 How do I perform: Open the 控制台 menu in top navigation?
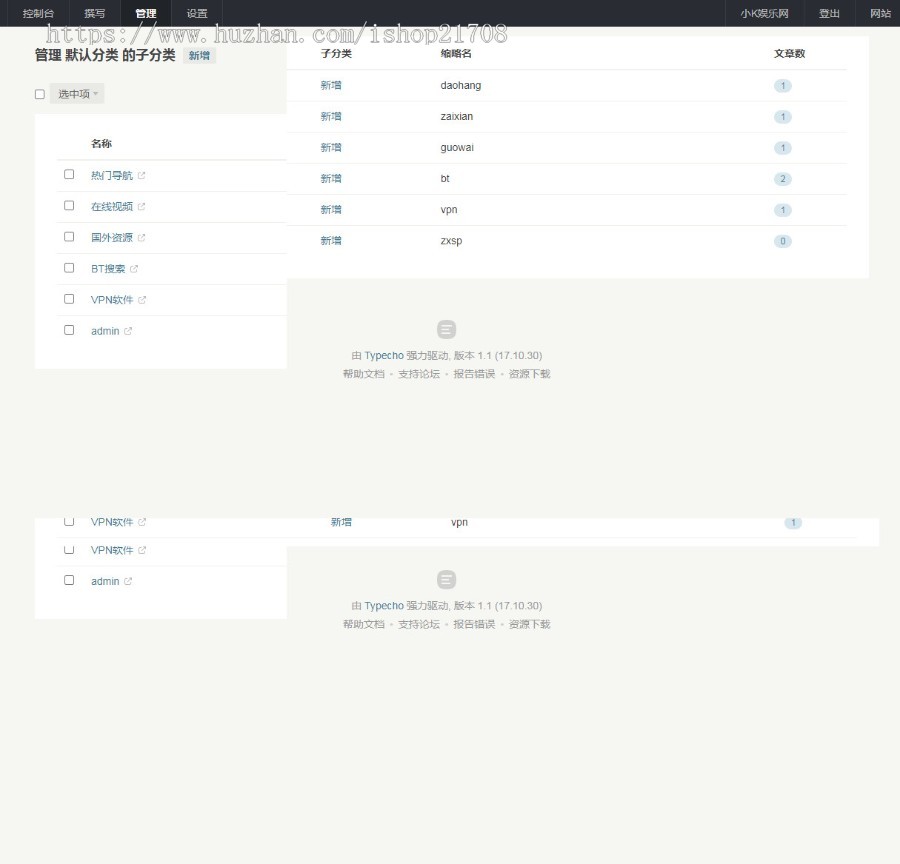(x=38, y=13)
